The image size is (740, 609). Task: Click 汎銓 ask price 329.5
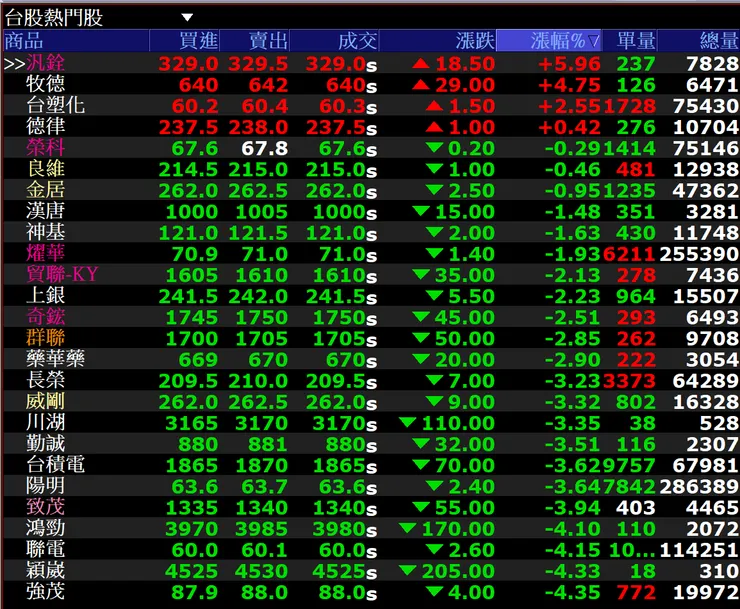[258, 64]
